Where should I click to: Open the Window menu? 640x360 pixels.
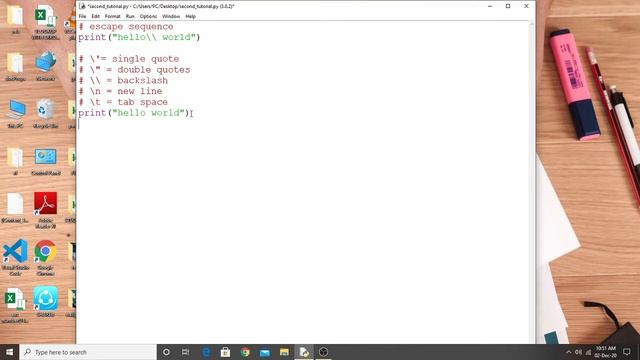[x=171, y=16]
